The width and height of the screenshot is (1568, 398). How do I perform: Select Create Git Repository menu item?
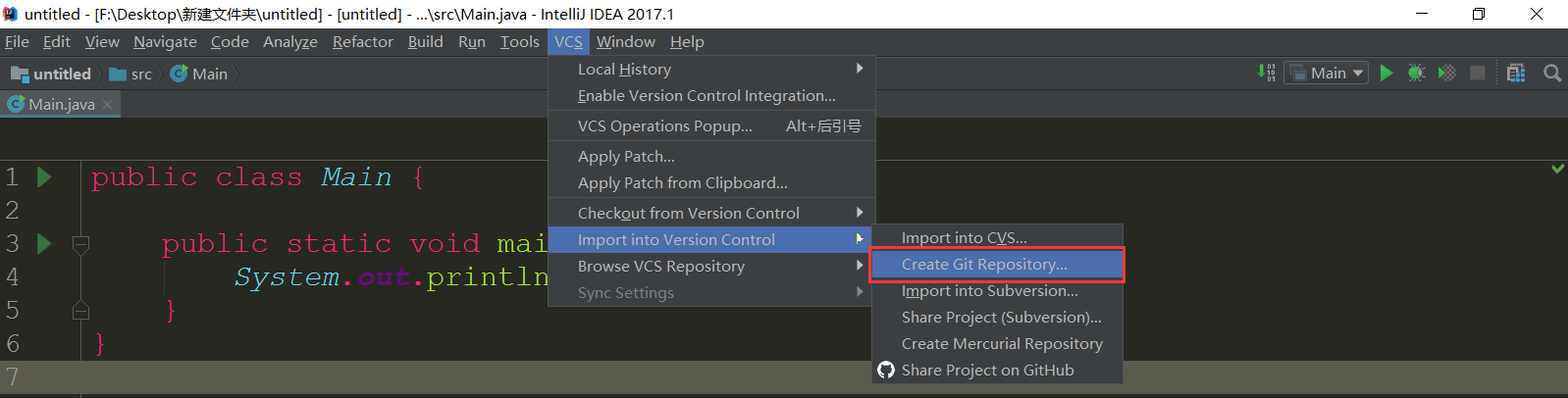click(984, 264)
